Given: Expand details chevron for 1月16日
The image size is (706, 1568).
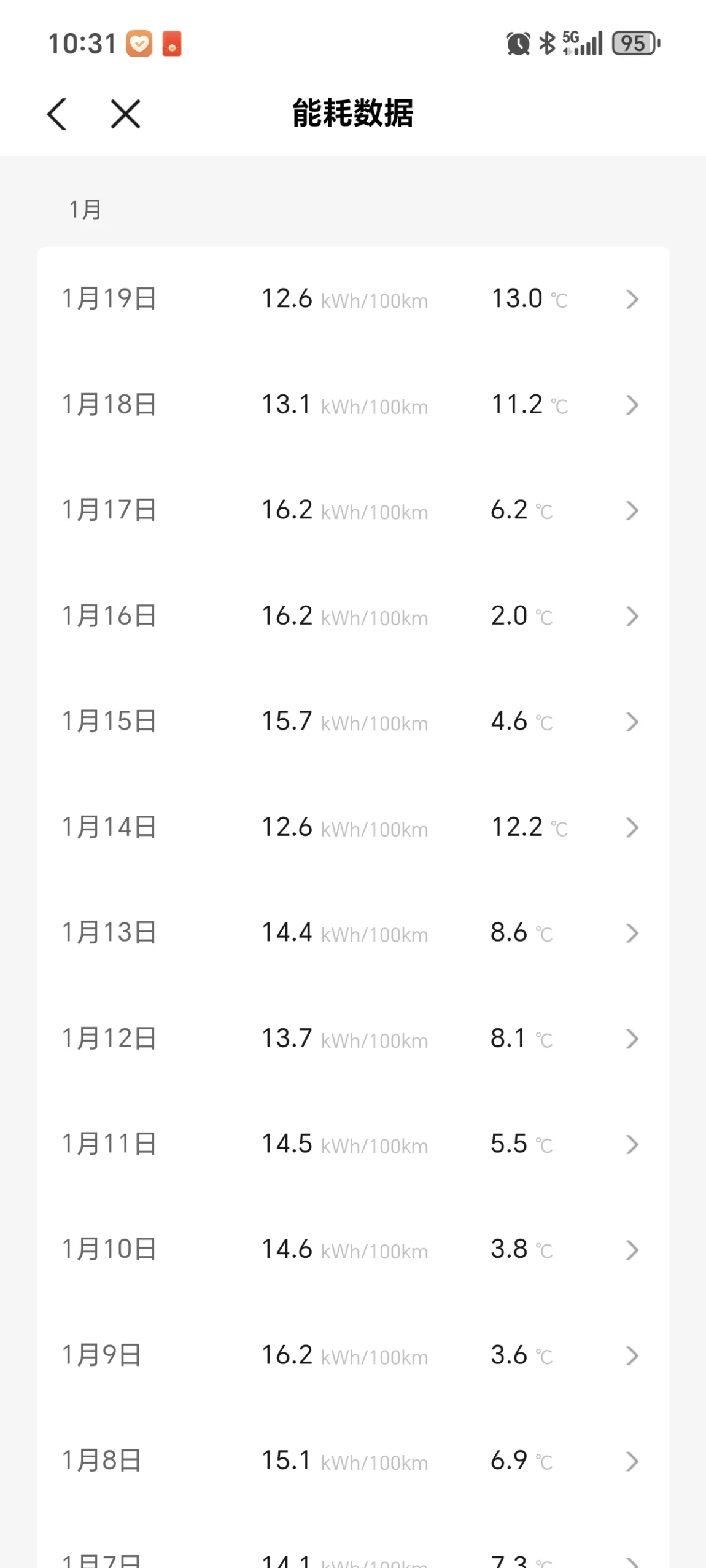Looking at the screenshot, I should [x=632, y=616].
